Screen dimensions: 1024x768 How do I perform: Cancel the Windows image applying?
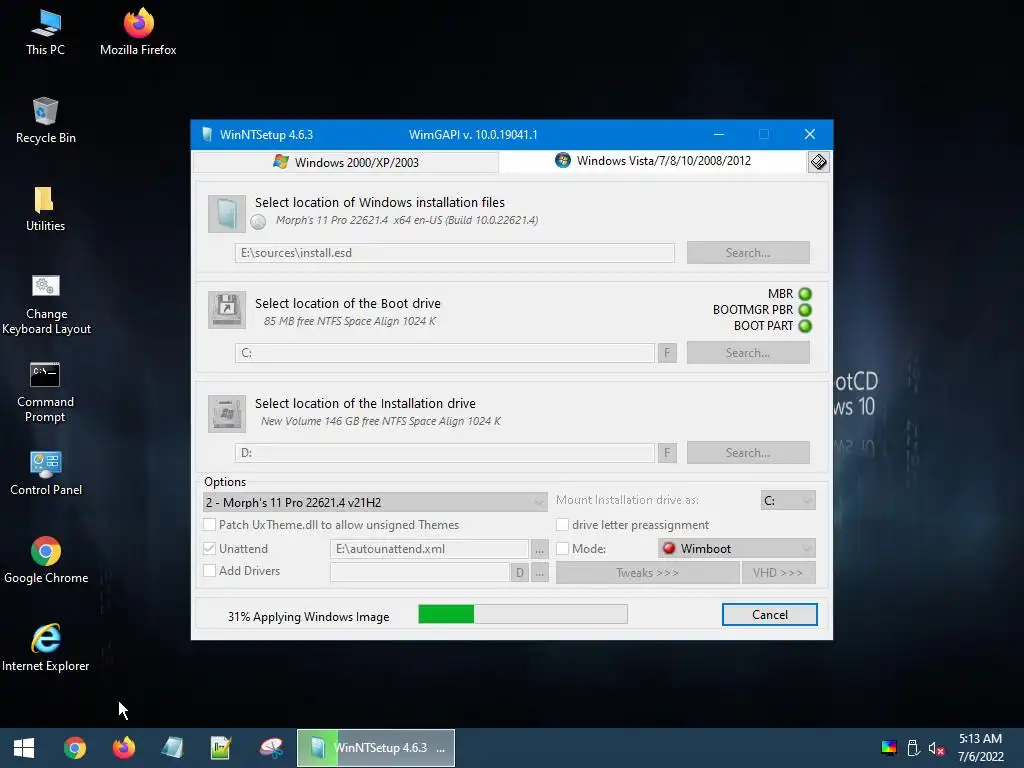(x=769, y=615)
